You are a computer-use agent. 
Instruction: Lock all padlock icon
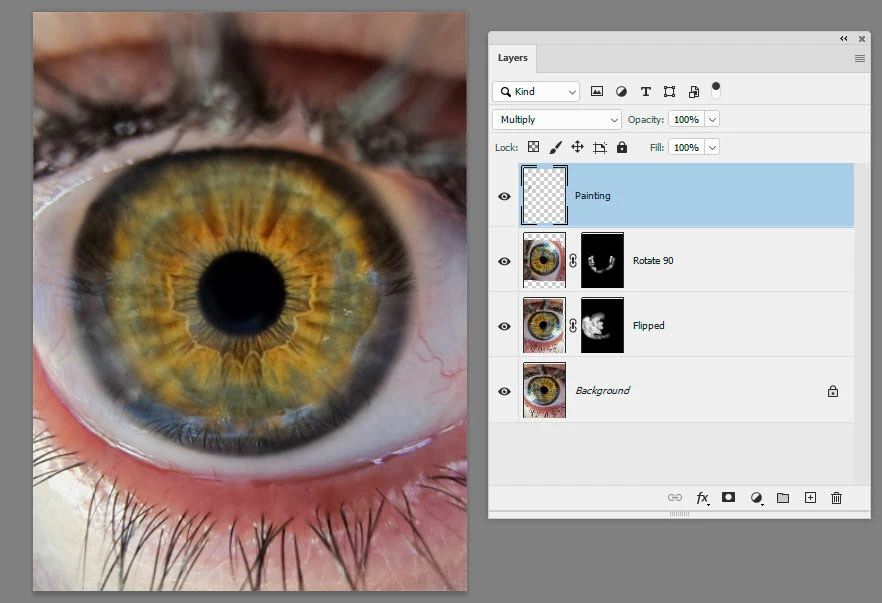click(622, 147)
